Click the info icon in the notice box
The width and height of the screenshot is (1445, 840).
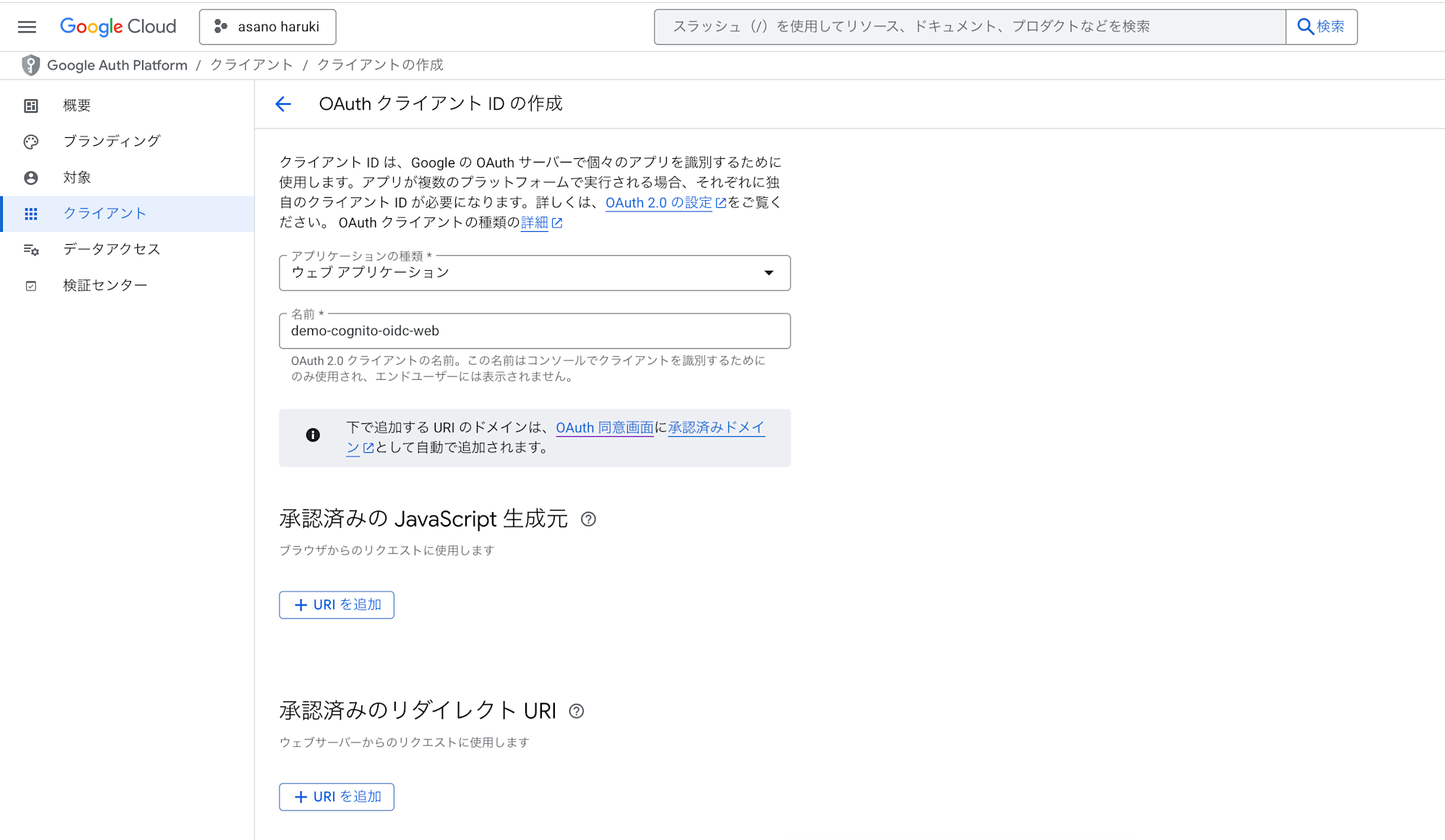313,435
